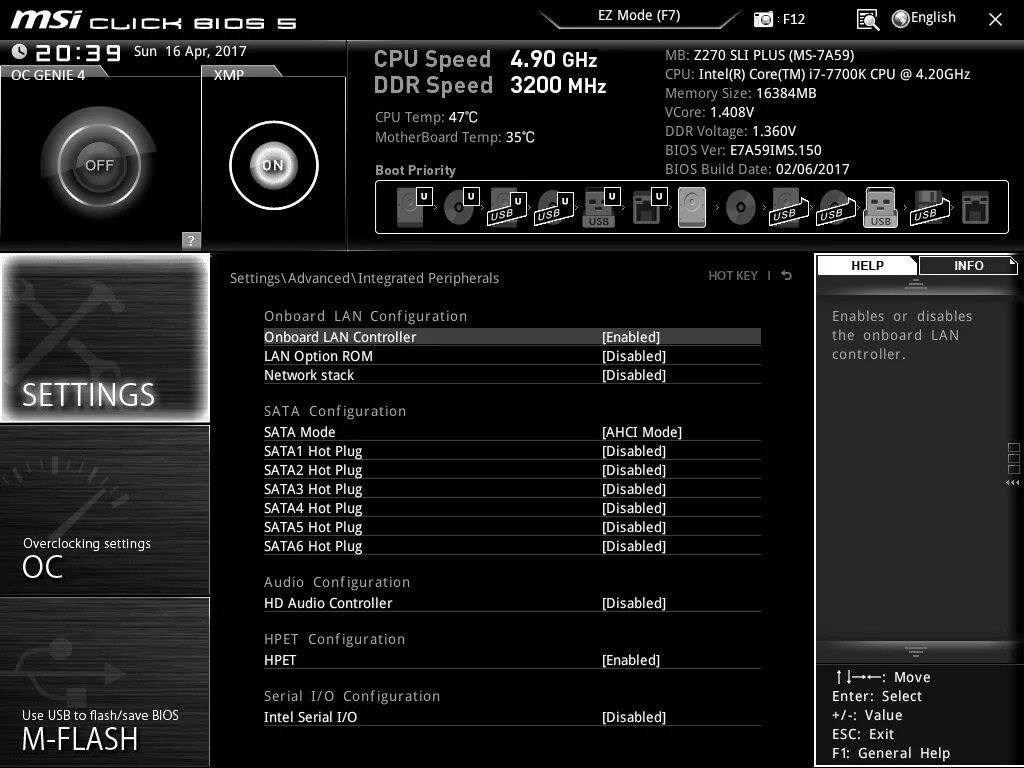The height and width of the screenshot is (768, 1024).
Task: Click the SATA3 Hot Plug [Disabled] value
Action: point(633,489)
